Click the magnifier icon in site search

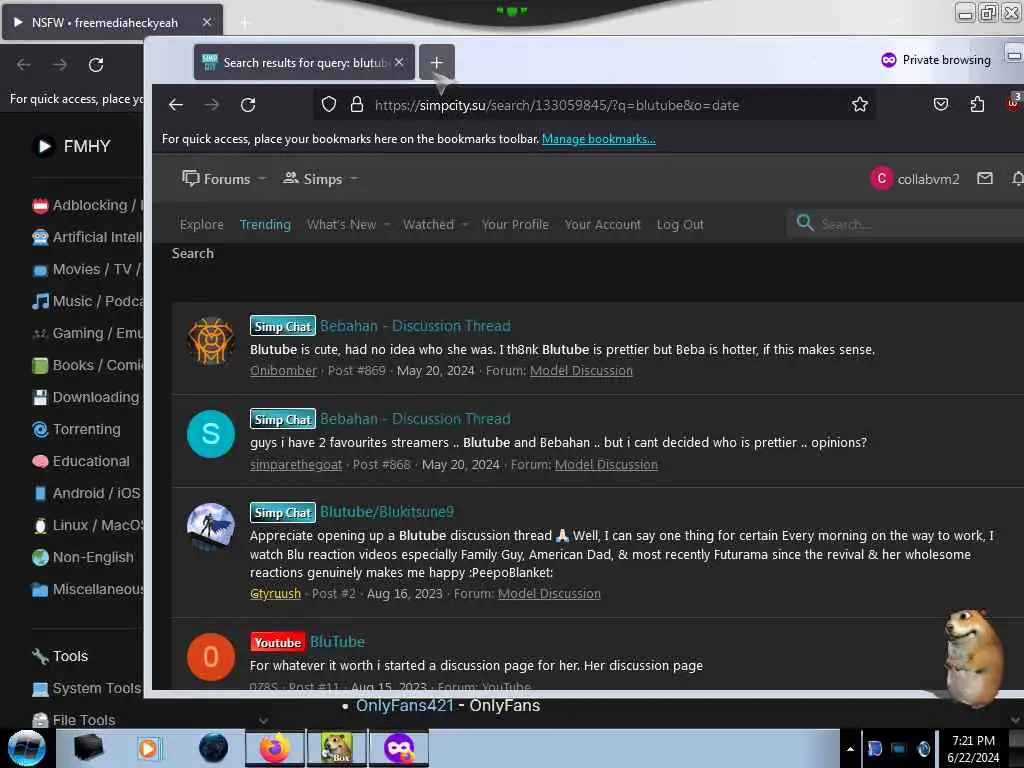805,223
